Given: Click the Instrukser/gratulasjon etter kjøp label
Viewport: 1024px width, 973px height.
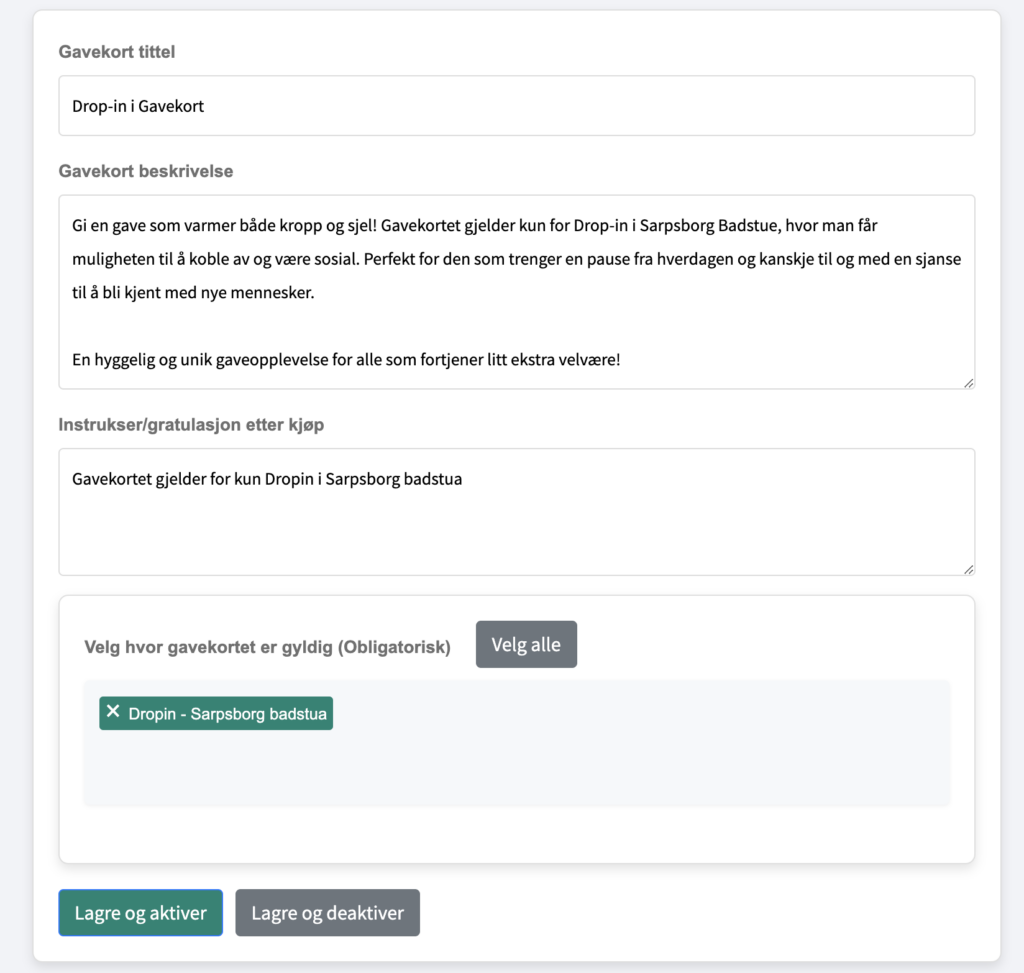Looking at the screenshot, I should coord(191,425).
